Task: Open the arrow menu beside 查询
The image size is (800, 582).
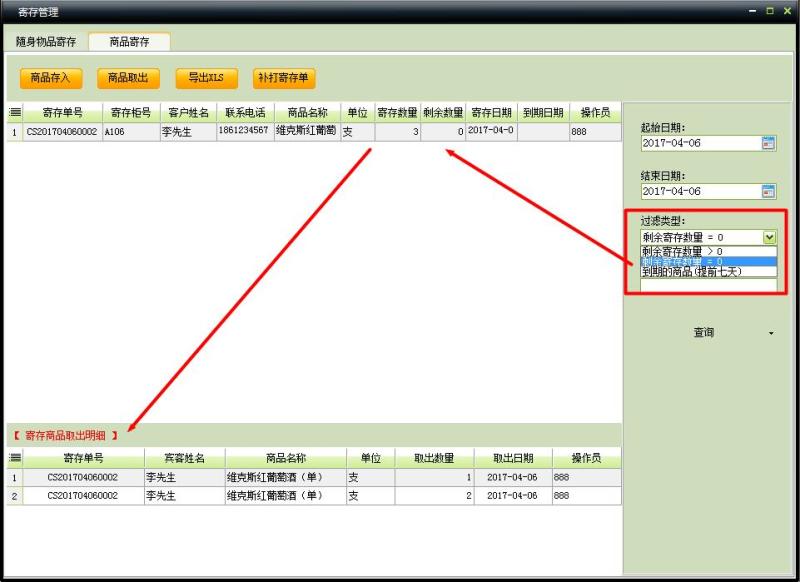Action: (x=770, y=333)
